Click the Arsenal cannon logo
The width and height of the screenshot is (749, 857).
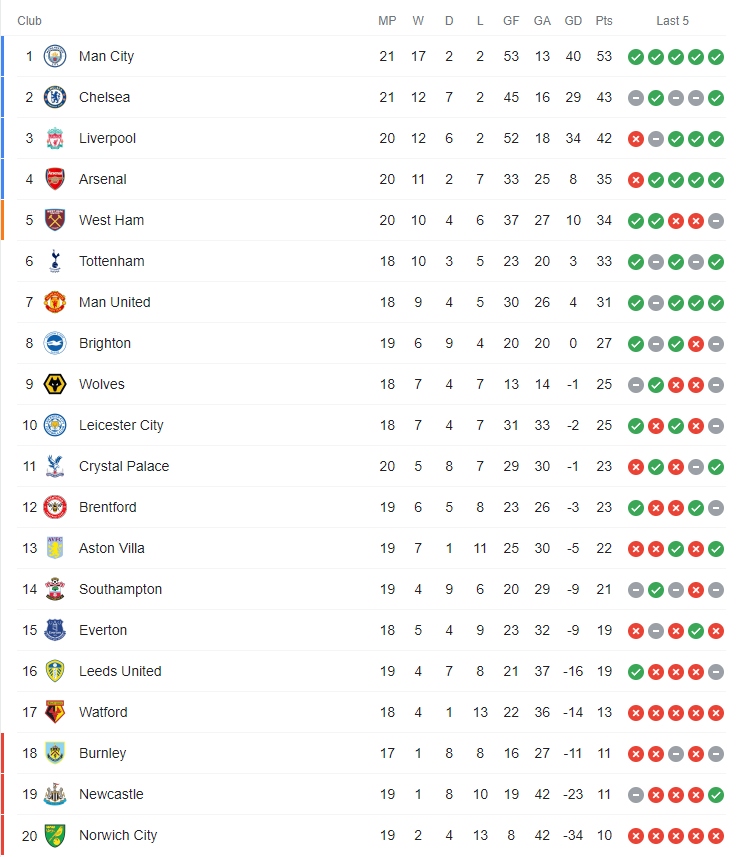[55, 179]
